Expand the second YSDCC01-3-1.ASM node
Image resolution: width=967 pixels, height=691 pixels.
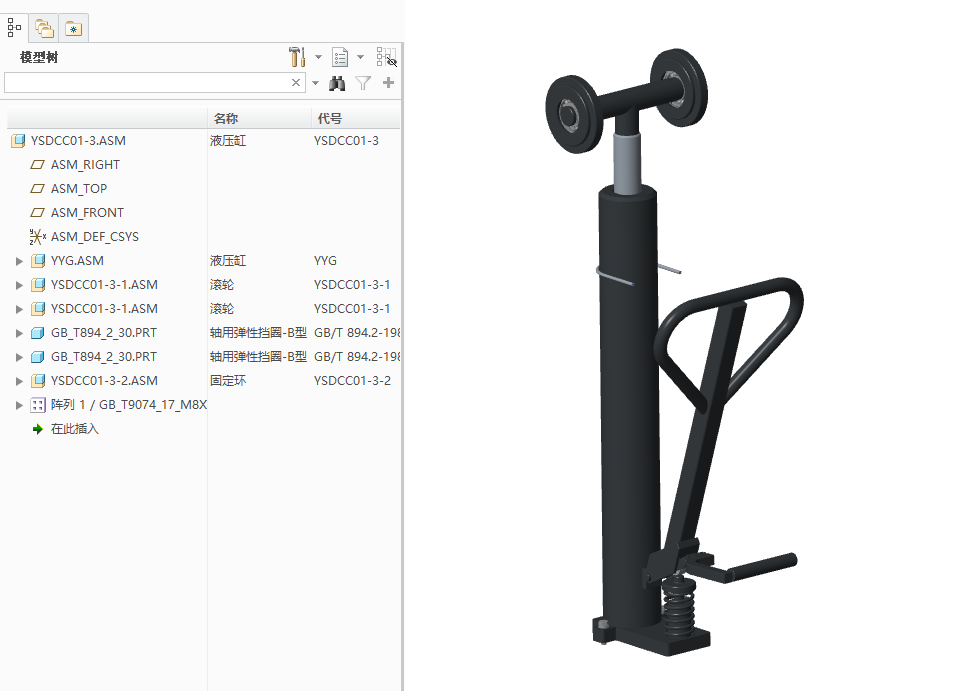(x=19, y=309)
